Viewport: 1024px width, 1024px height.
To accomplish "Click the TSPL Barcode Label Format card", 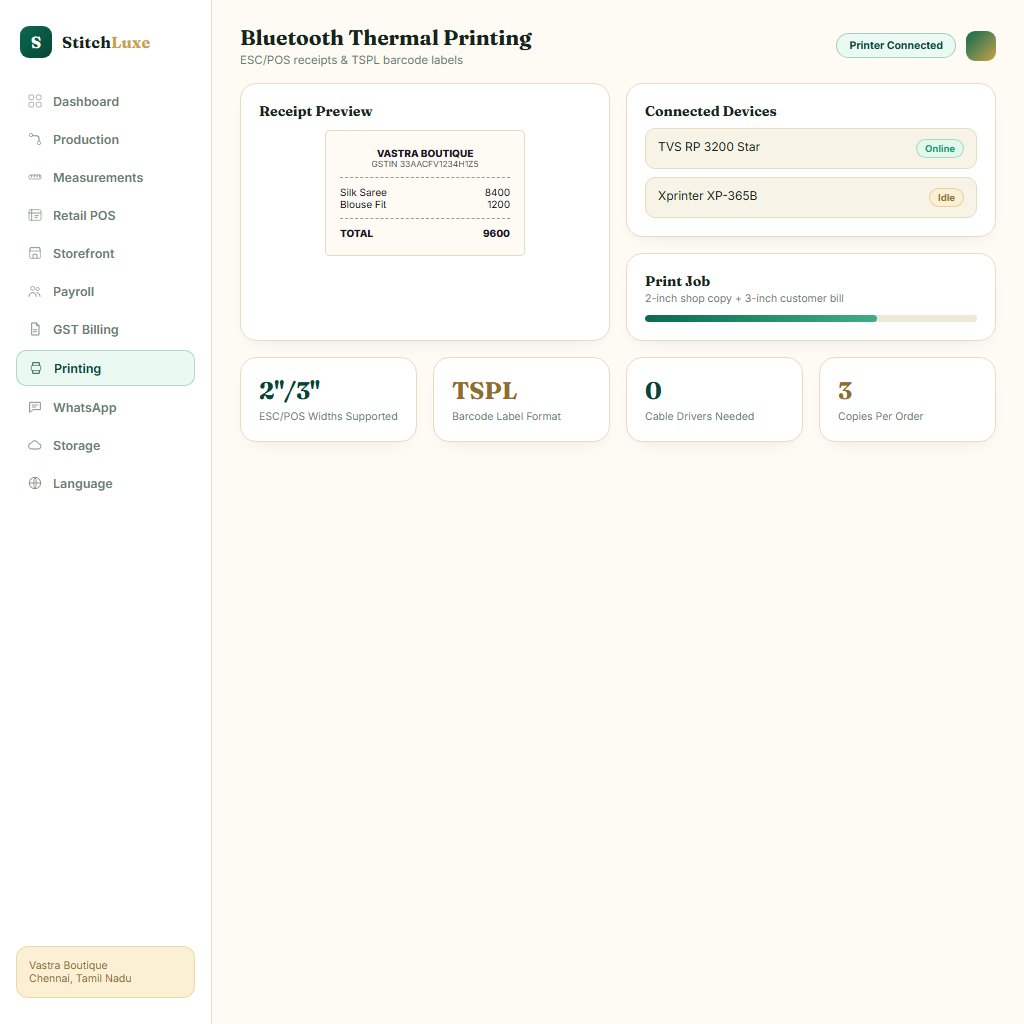I will [521, 400].
